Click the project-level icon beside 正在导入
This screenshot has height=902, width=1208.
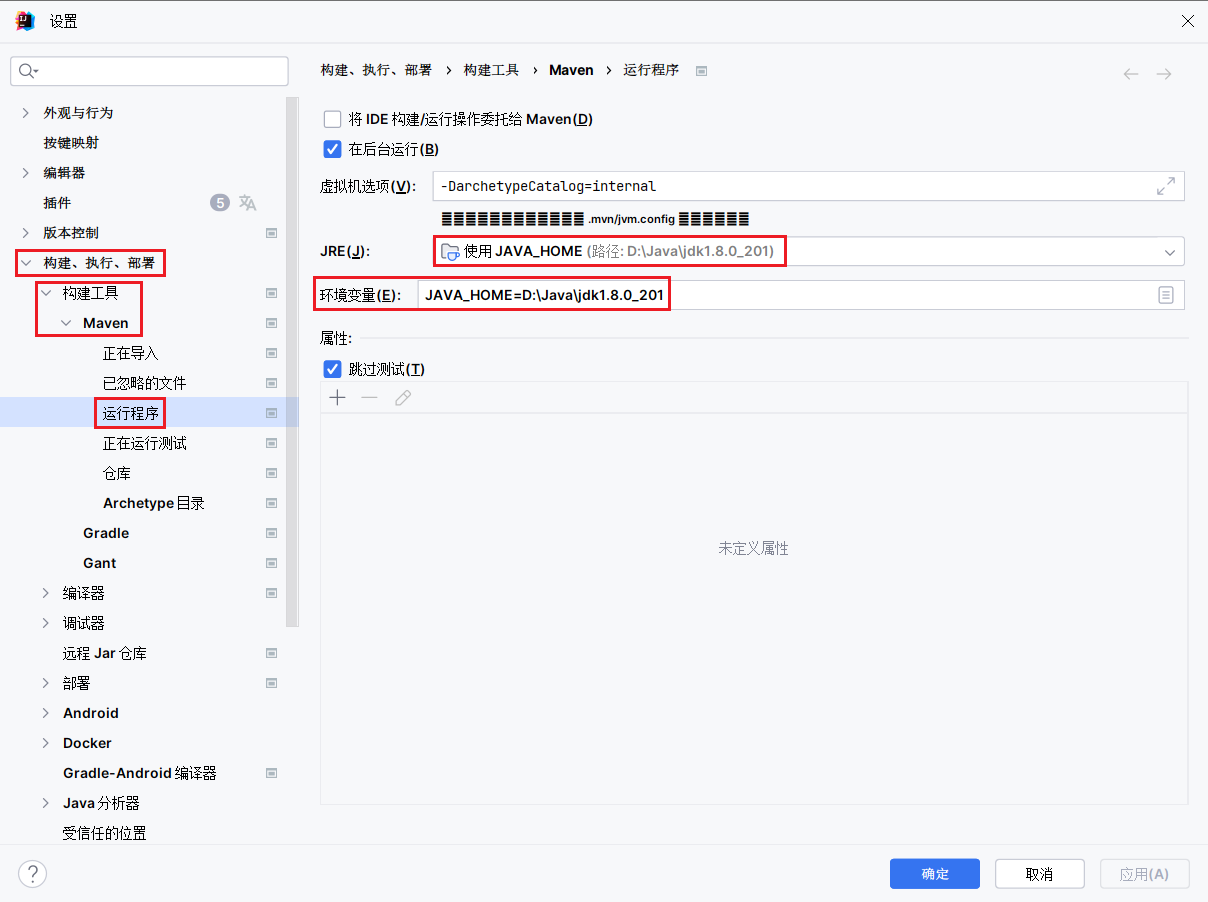271,353
